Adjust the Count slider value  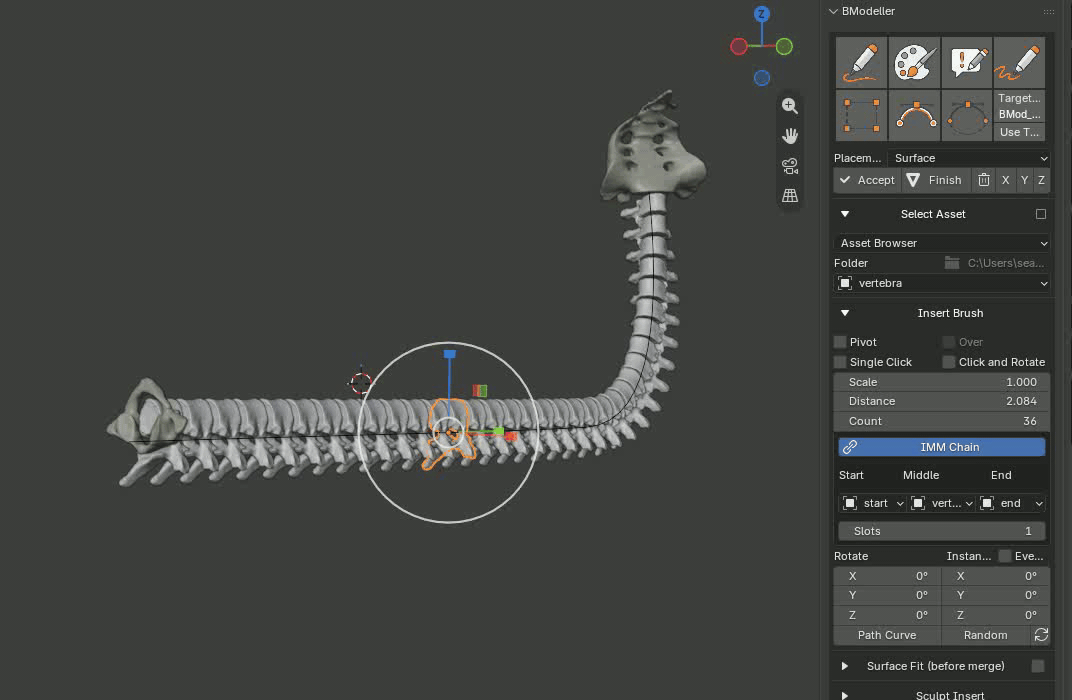[x=942, y=421]
